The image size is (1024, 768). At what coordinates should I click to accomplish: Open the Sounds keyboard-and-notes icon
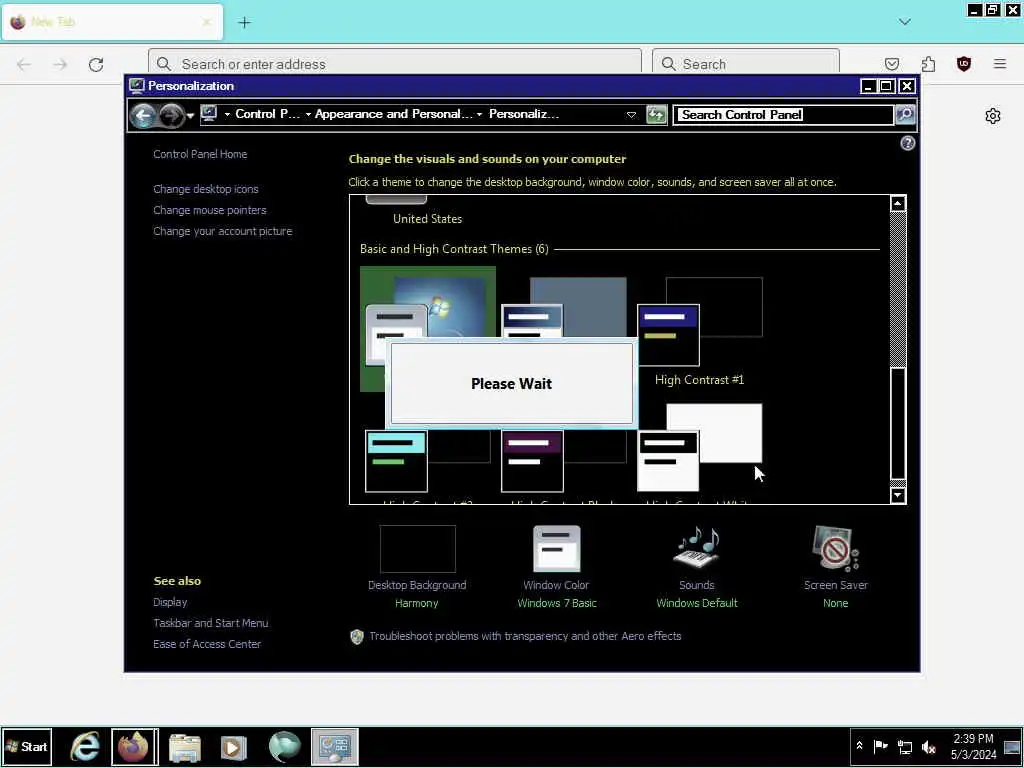[696, 547]
